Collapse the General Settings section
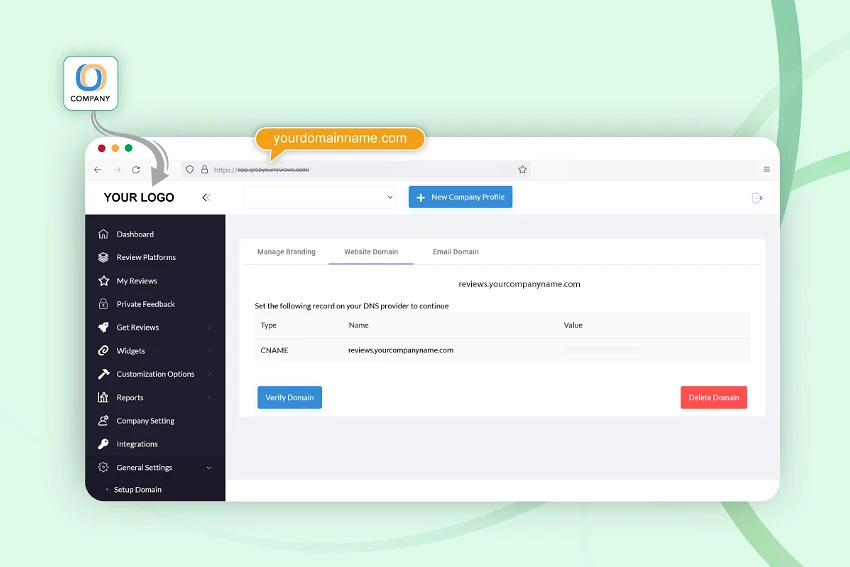850x567 pixels. (209, 468)
